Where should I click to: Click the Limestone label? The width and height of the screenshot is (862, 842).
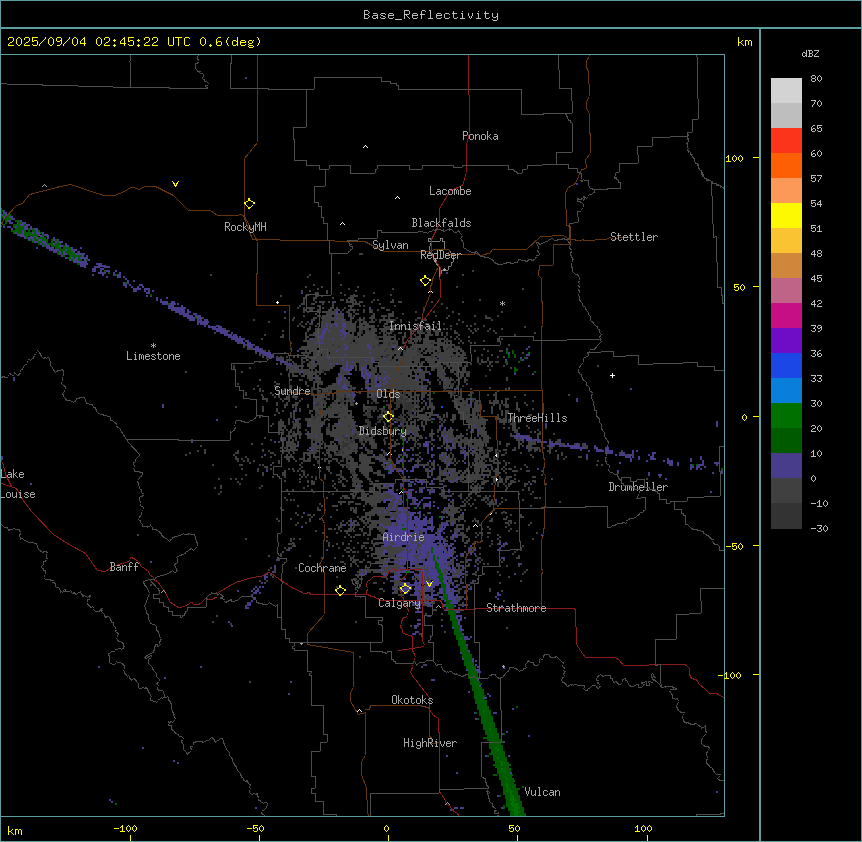153,356
